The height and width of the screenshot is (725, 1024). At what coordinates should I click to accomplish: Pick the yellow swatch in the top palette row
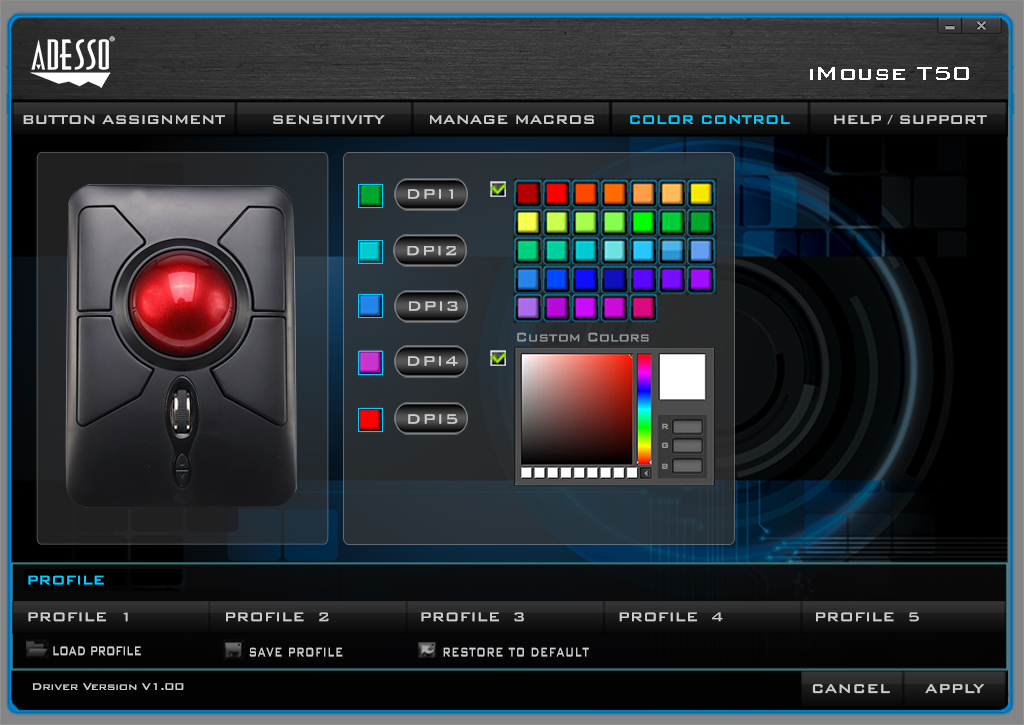[x=700, y=193]
